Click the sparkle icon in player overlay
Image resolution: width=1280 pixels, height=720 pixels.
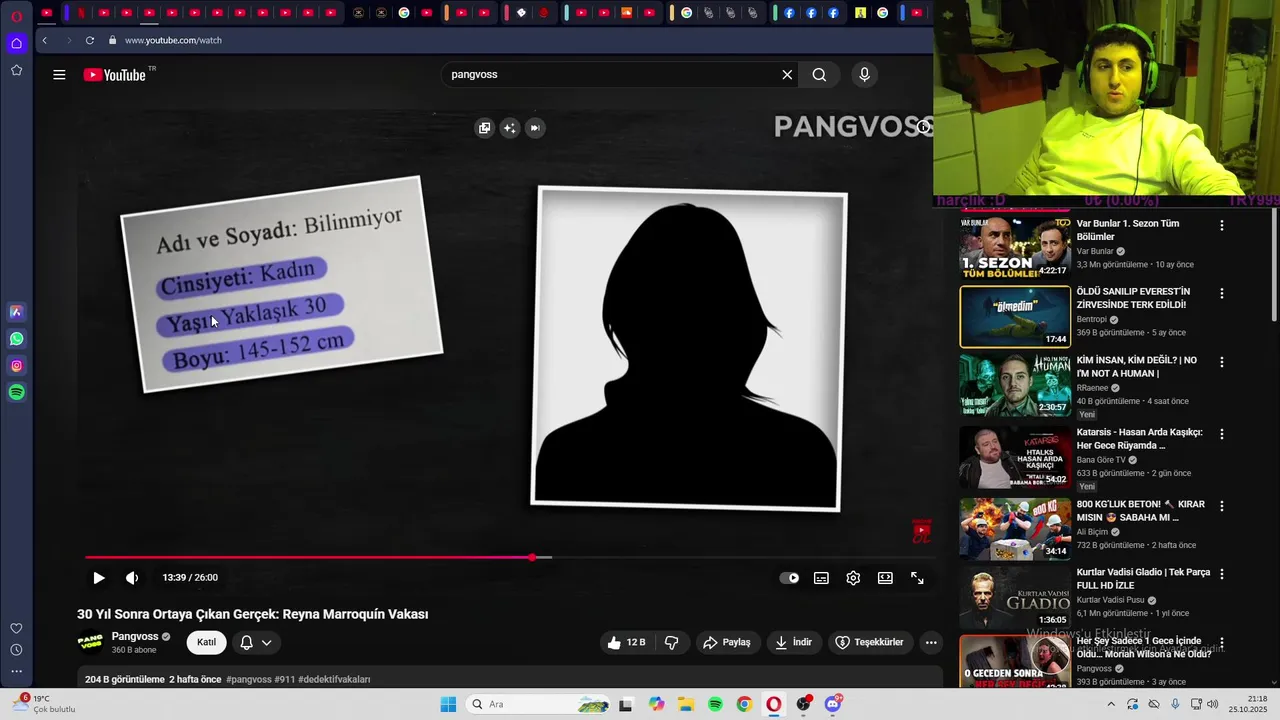[510, 128]
